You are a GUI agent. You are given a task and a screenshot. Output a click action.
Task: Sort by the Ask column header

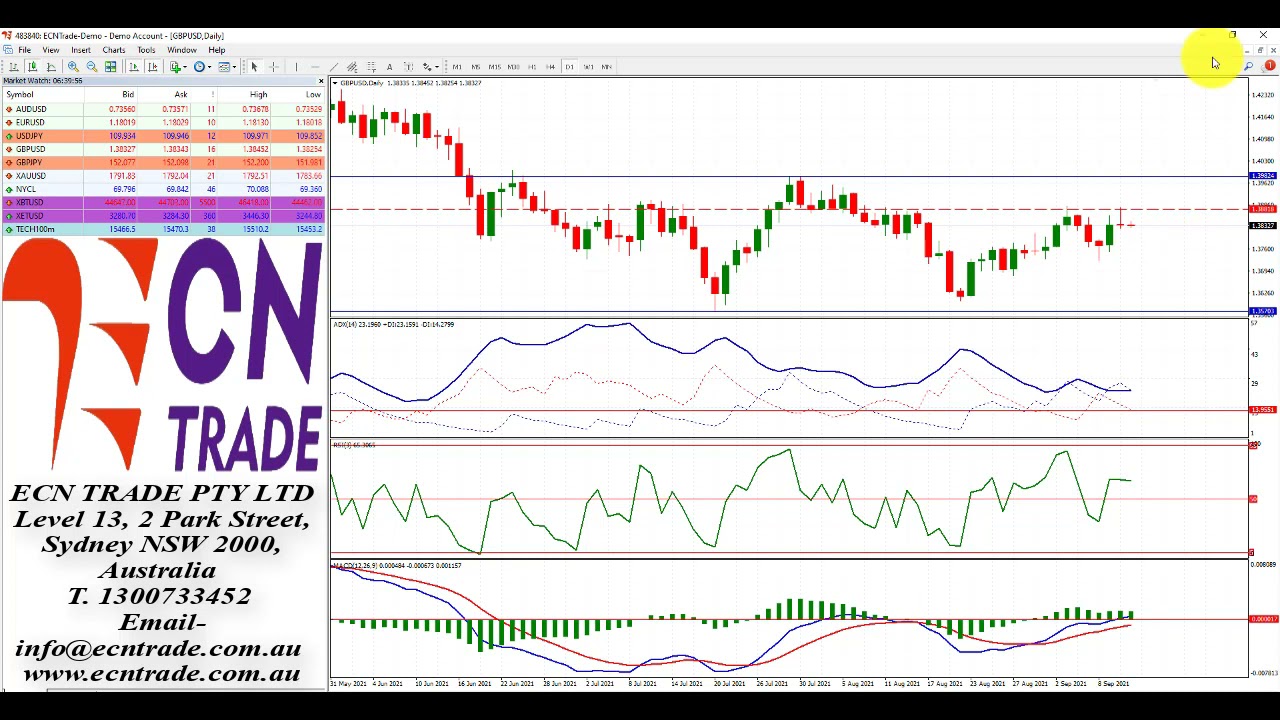(165, 95)
